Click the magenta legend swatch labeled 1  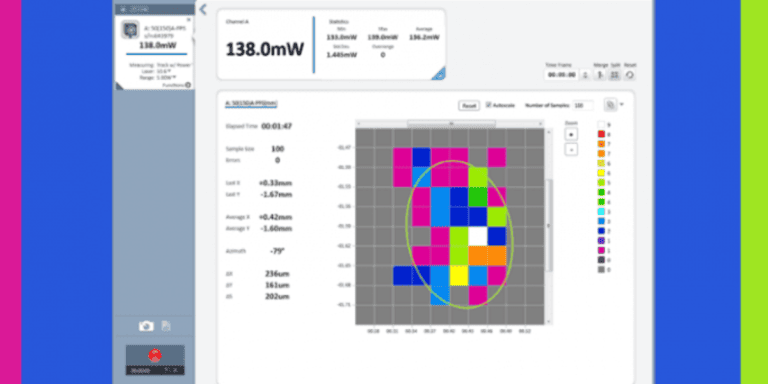(601, 250)
